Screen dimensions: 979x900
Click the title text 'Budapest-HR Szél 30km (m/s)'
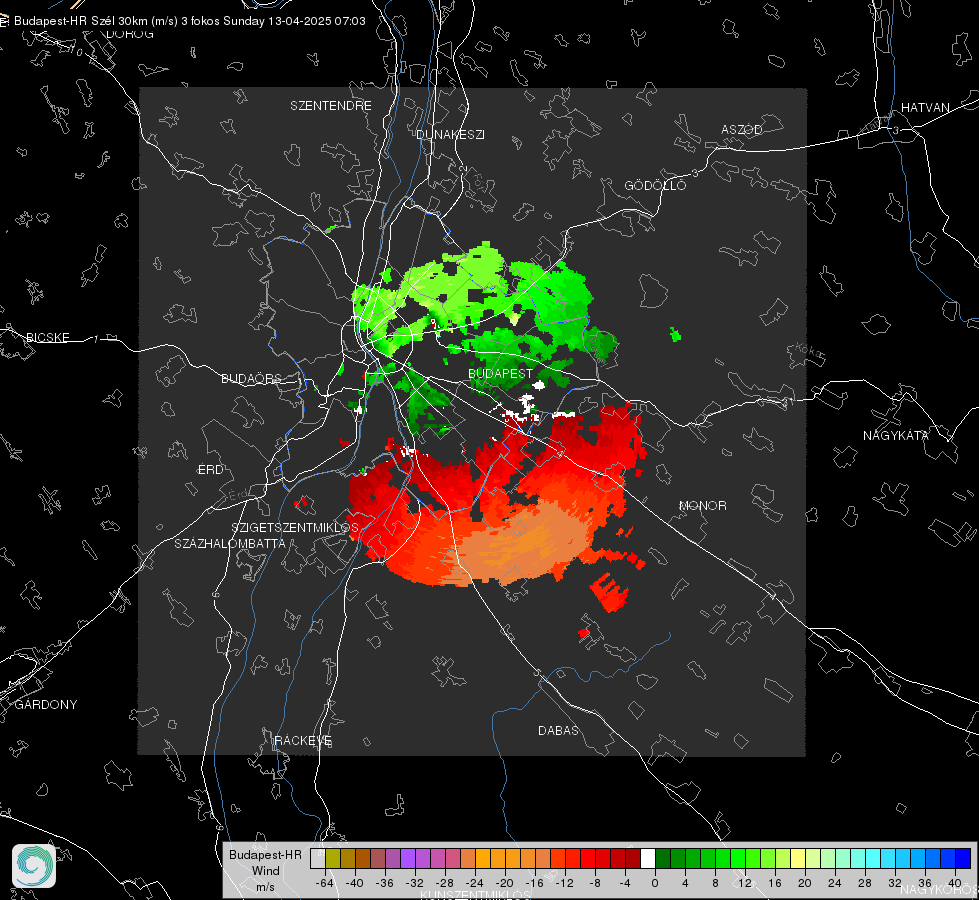(x=96, y=21)
